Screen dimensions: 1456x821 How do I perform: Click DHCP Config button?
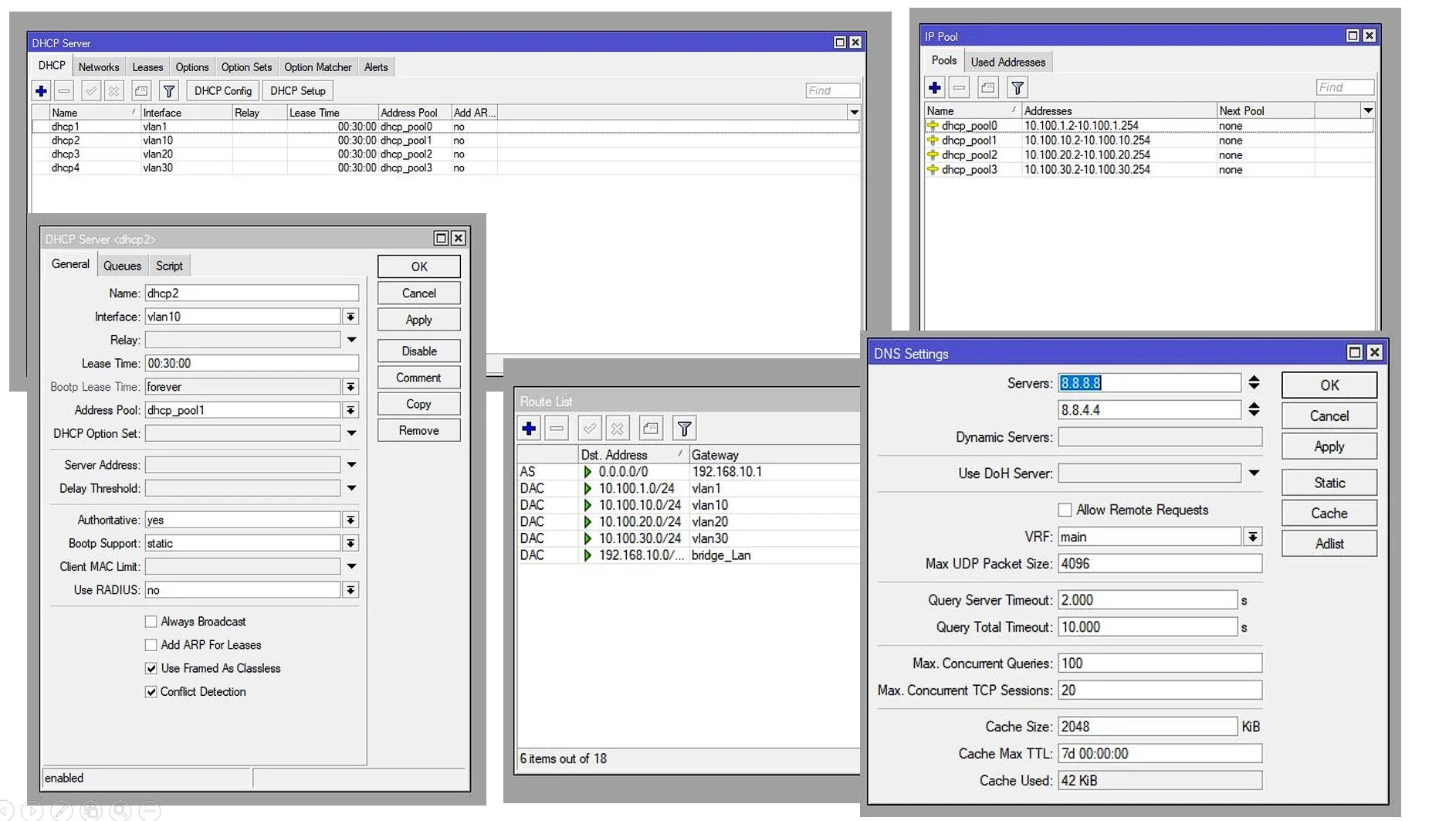tap(223, 91)
